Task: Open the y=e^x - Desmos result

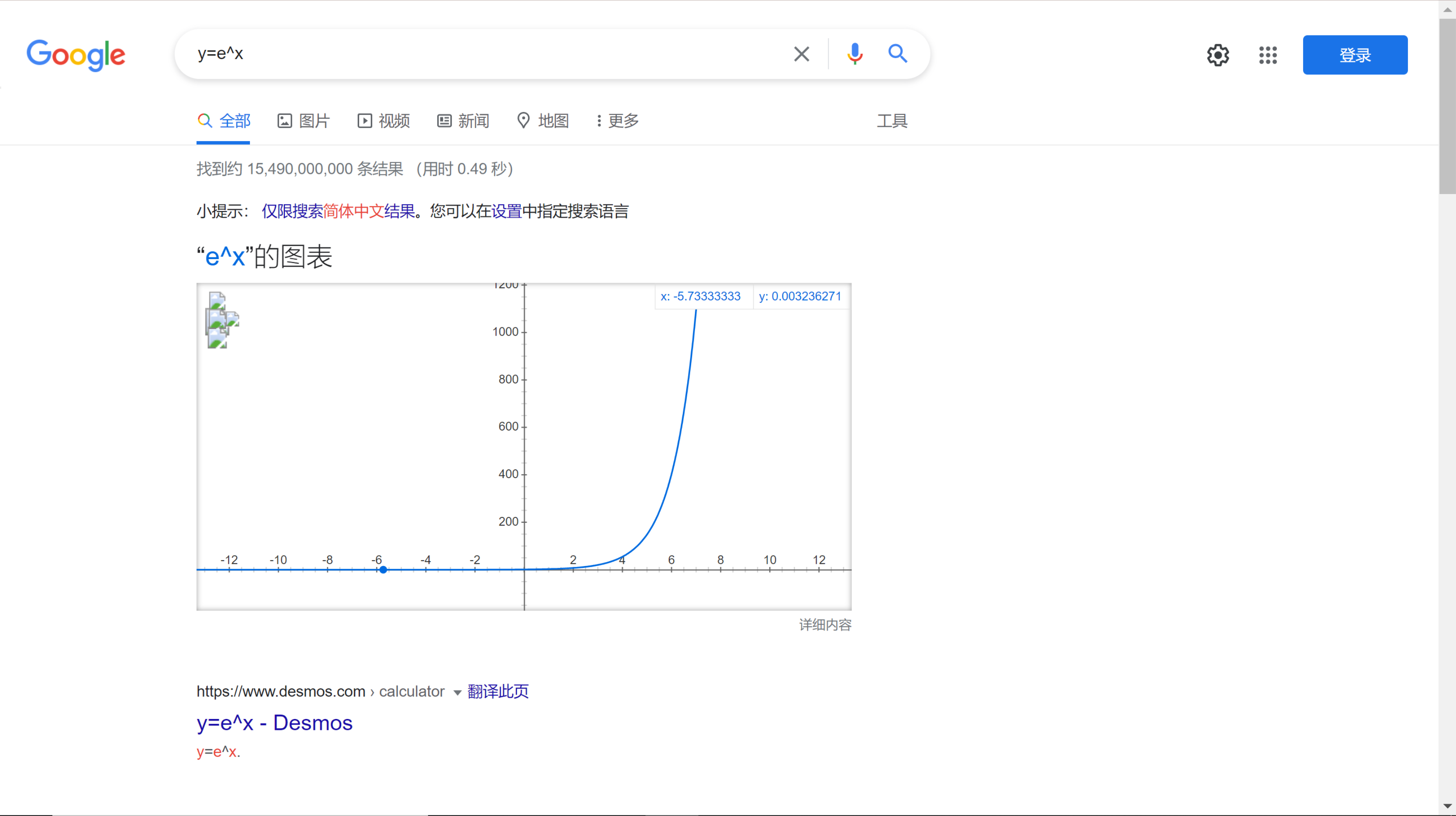Action: click(274, 723)
